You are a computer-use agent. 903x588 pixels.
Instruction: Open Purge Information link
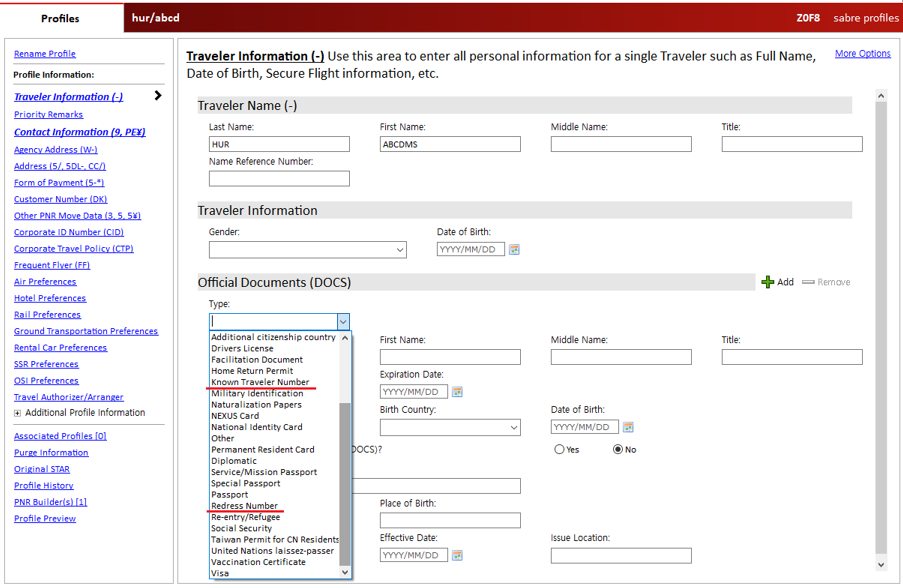coord(51,453)
